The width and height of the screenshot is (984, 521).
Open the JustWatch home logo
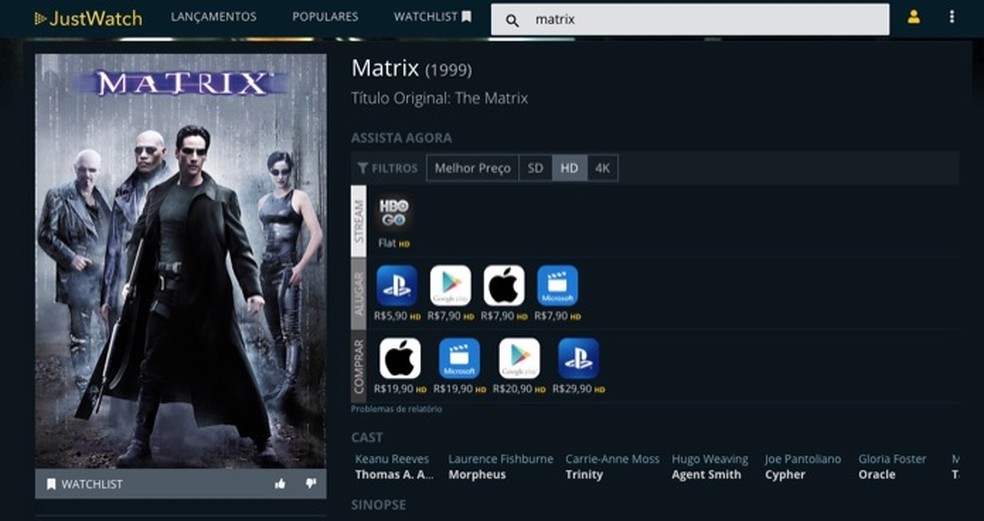[88, 18]
